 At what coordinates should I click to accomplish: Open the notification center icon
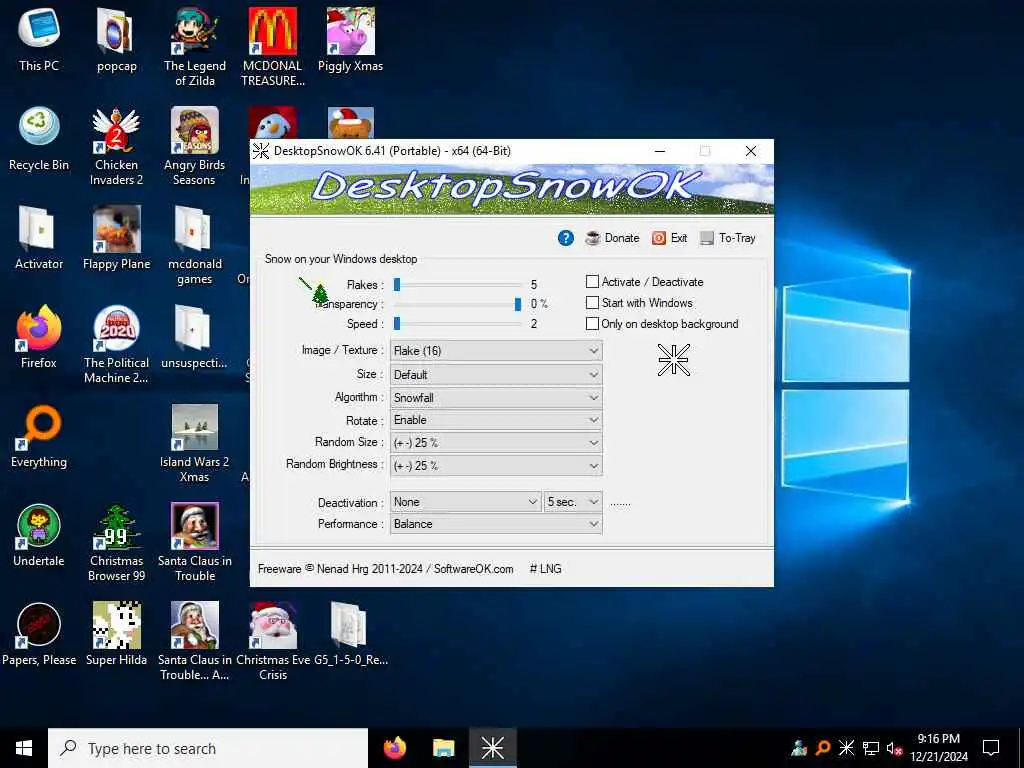[x=991, y=748]
